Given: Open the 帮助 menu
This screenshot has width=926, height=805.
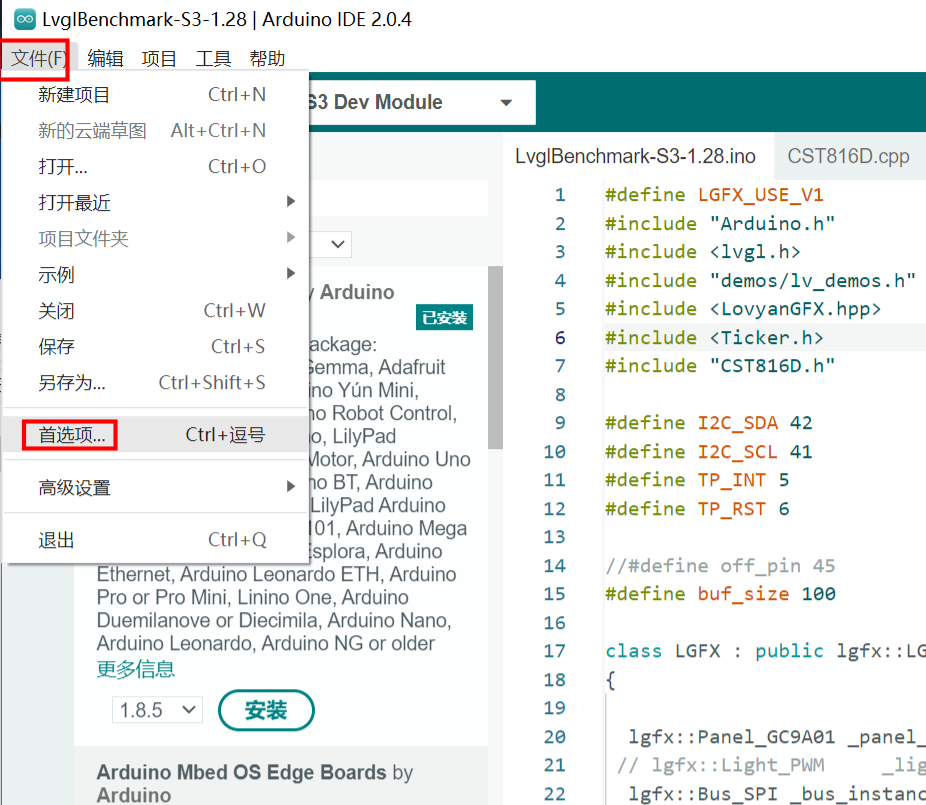Looking at the screenshot, I should coord(267,58).
